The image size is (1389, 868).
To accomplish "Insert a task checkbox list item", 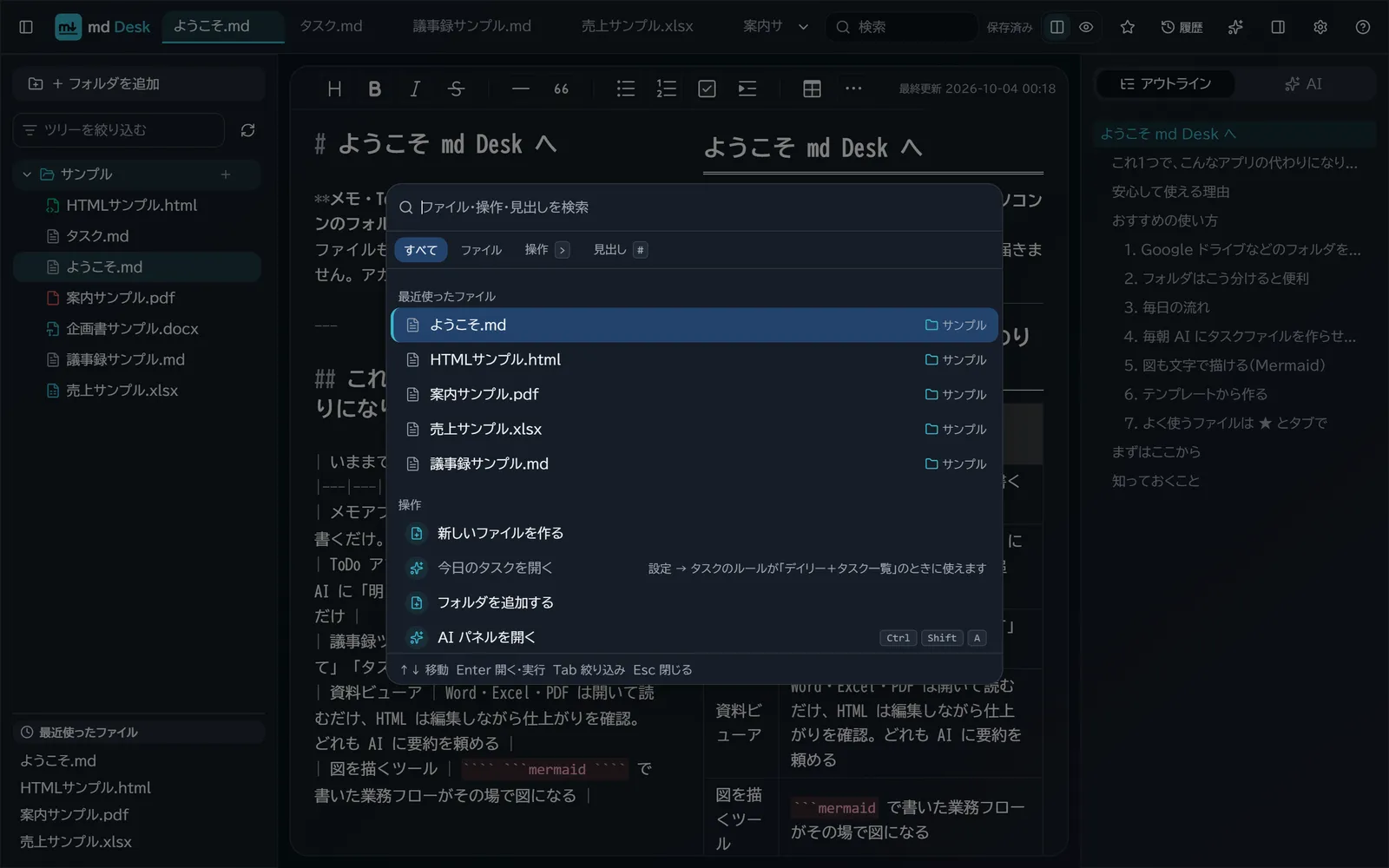I will [707, 89].
